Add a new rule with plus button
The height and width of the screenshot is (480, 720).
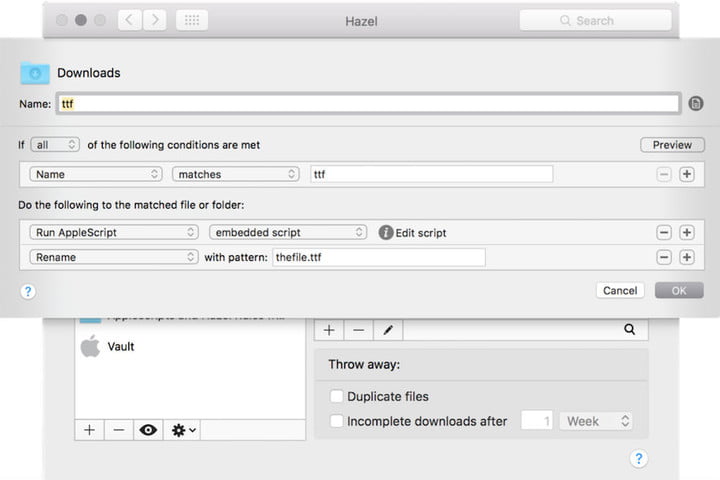[x=329, y=330]
